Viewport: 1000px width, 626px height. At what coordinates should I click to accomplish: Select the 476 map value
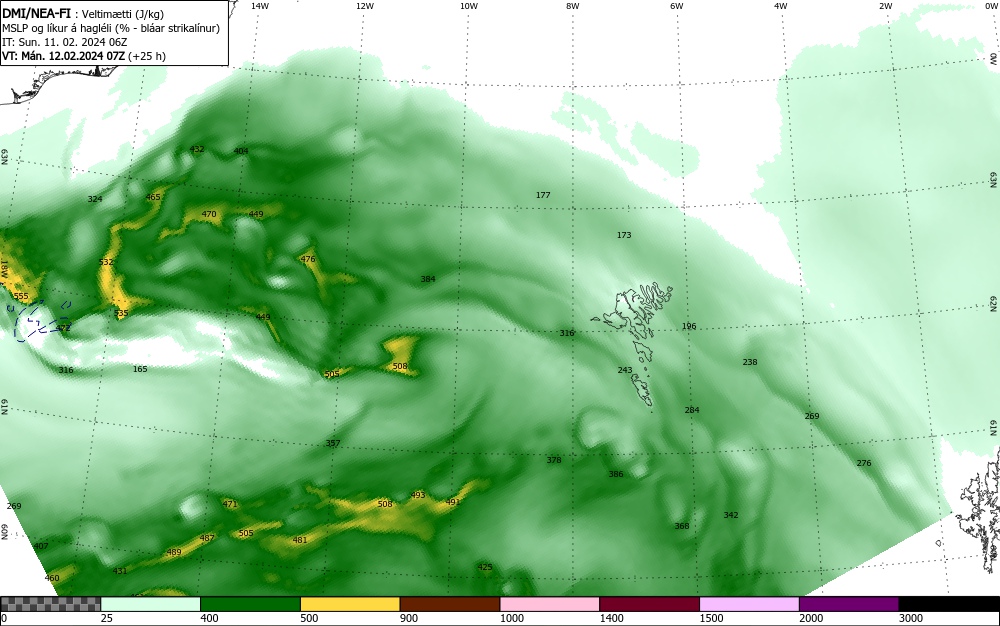pos(308,259)
